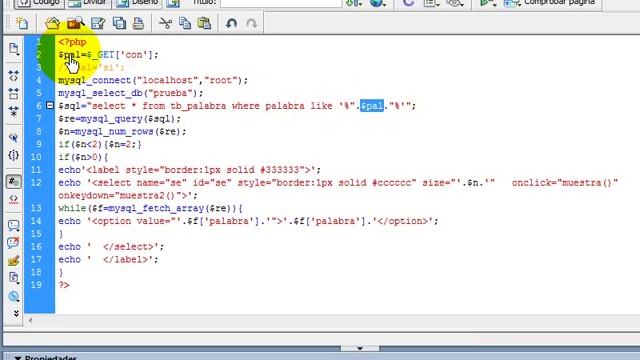Open the visual aids eye menu
Image resolution: width=640 pixels, height=360 pixels.
tap(455, 3)
